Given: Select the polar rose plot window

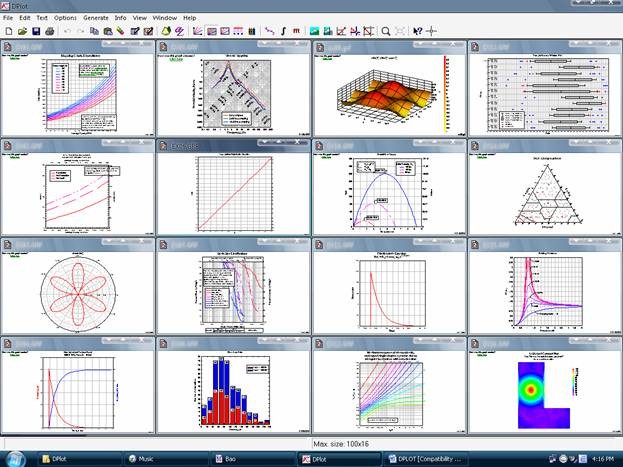Looking at the screenshot, I should 78,287.
